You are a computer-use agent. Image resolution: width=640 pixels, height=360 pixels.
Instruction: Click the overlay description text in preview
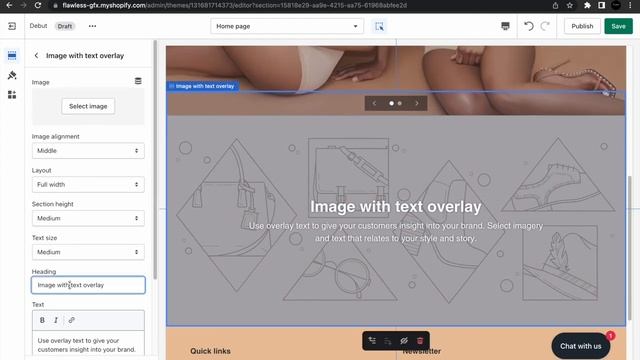click(x=396, y=232)
